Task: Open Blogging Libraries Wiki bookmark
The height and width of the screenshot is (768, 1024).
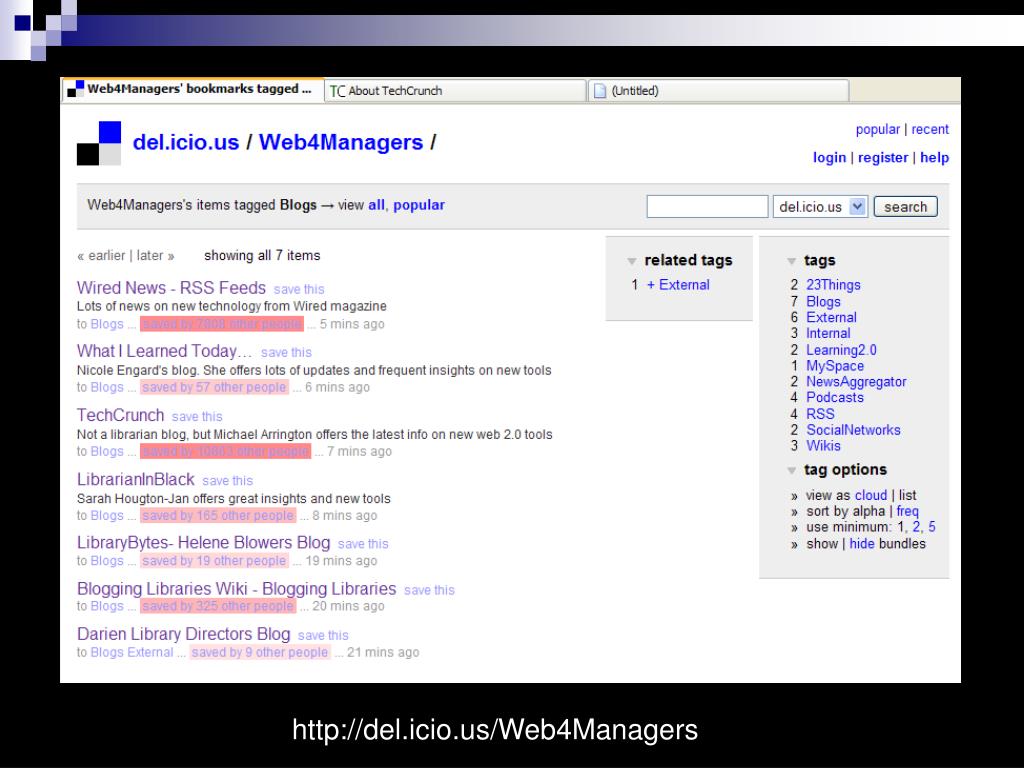Action: [x=236, y=589]
